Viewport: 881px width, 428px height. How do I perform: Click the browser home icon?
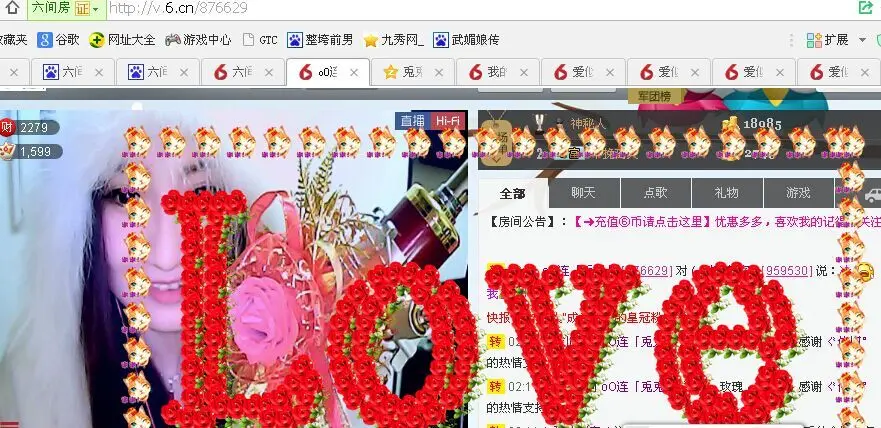pos(12,8)
